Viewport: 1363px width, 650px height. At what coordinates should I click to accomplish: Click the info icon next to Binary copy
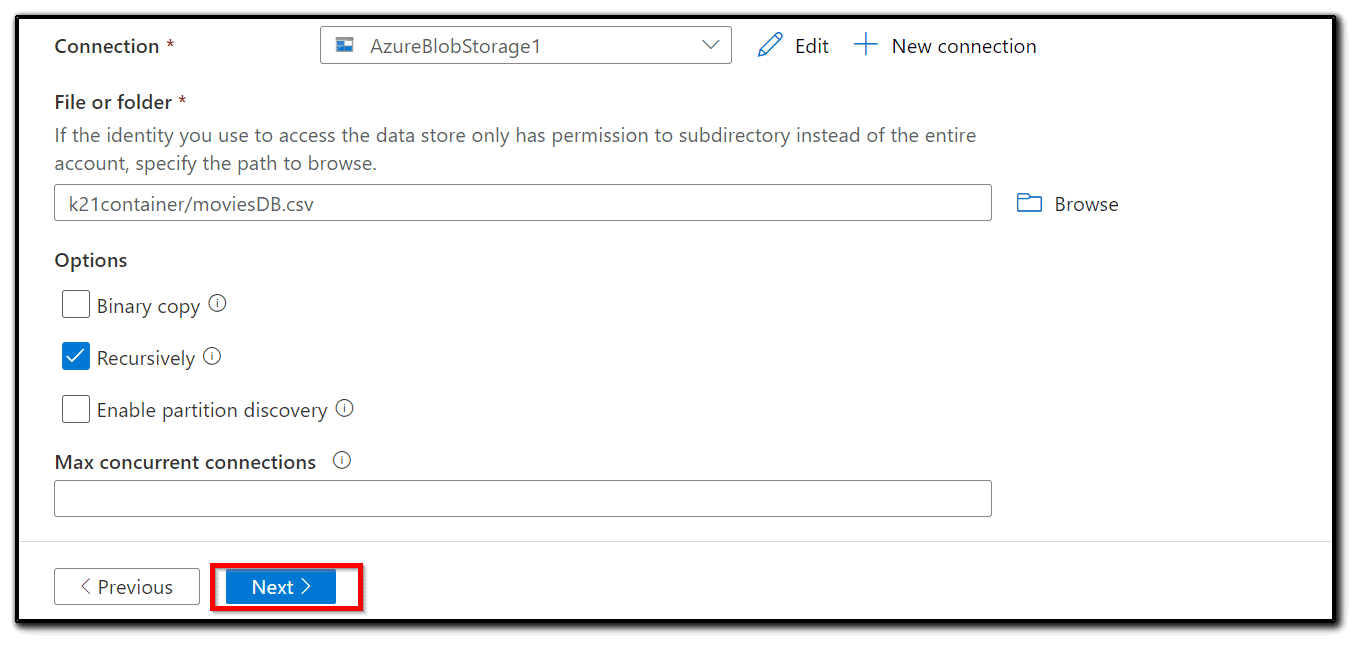pos(219,303)
